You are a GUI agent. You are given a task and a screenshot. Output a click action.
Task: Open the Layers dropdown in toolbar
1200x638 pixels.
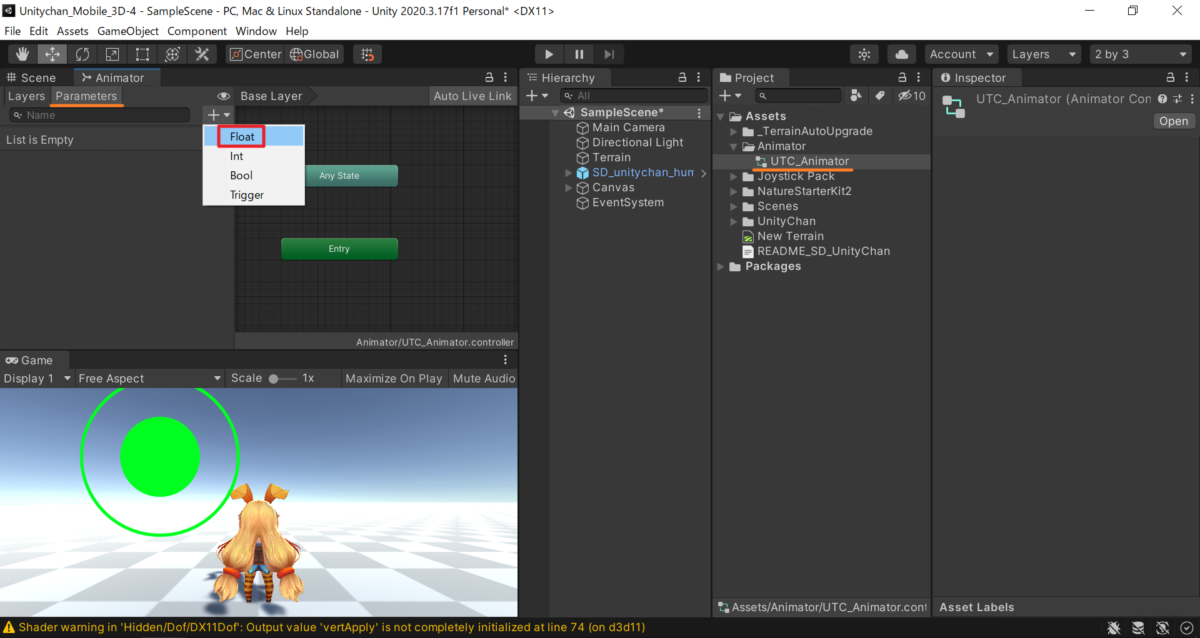pos(1043,54)
